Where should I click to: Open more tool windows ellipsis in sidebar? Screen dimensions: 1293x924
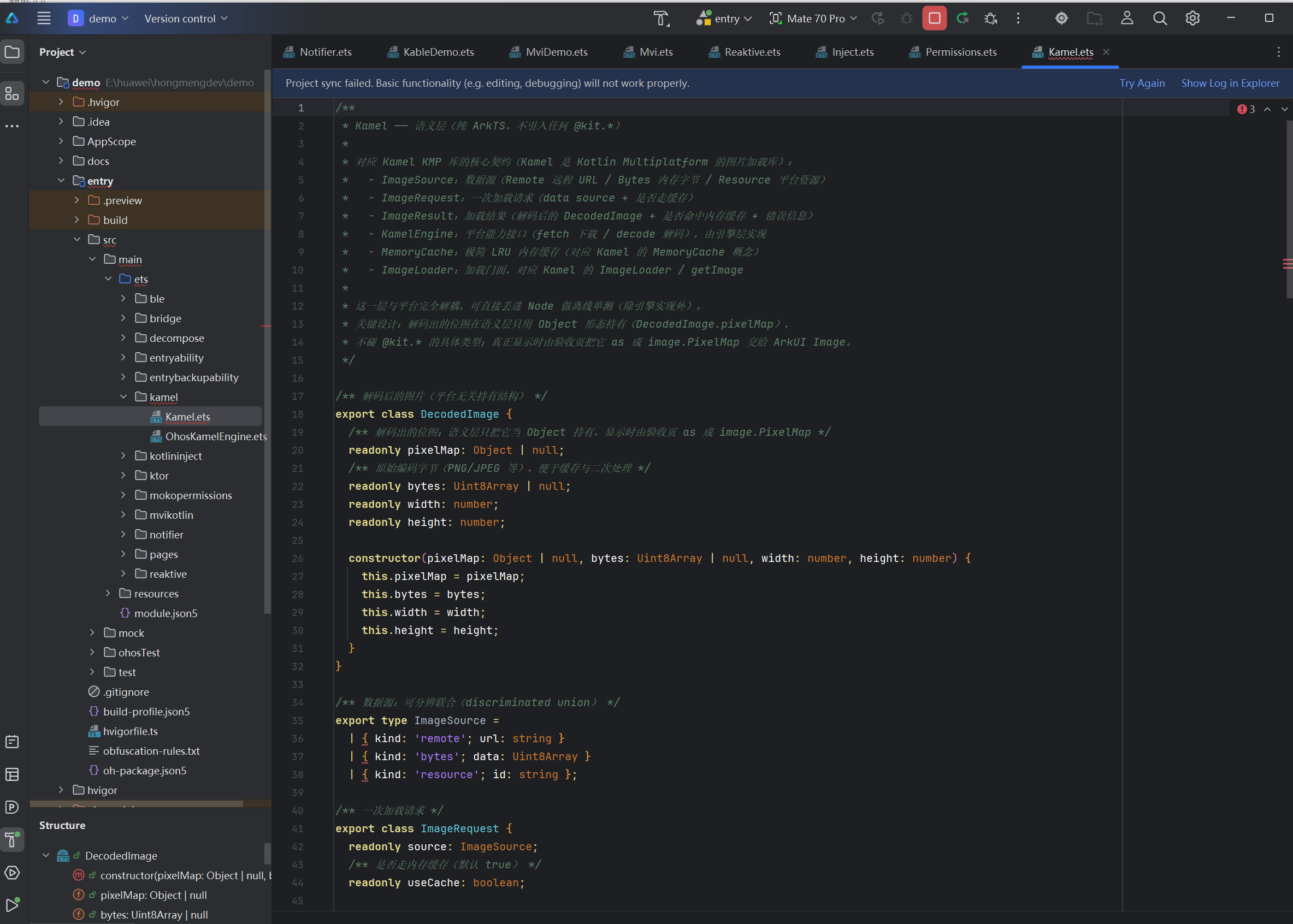(x=12, y=126)
